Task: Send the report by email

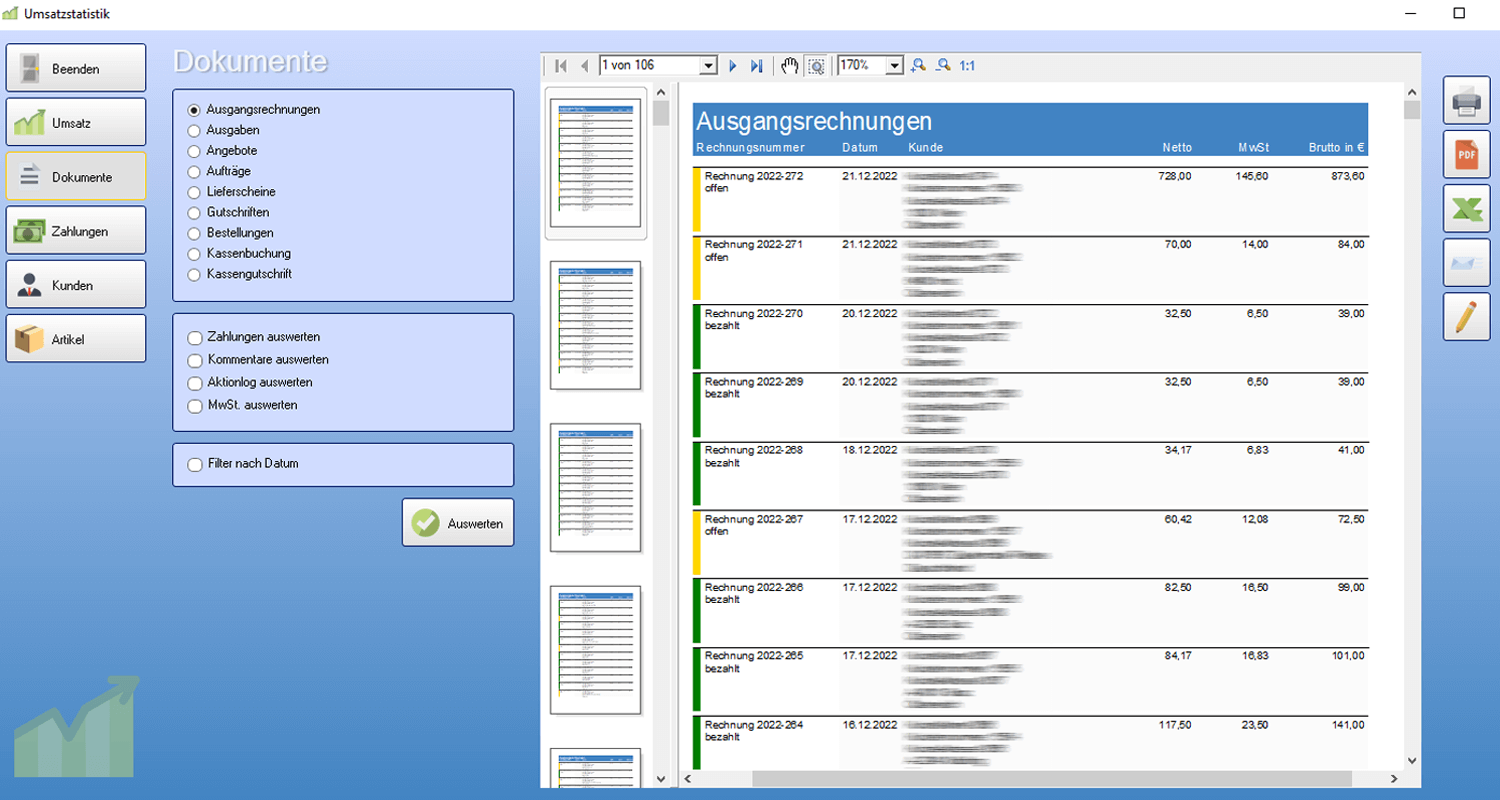Action: coord(1466,262)
